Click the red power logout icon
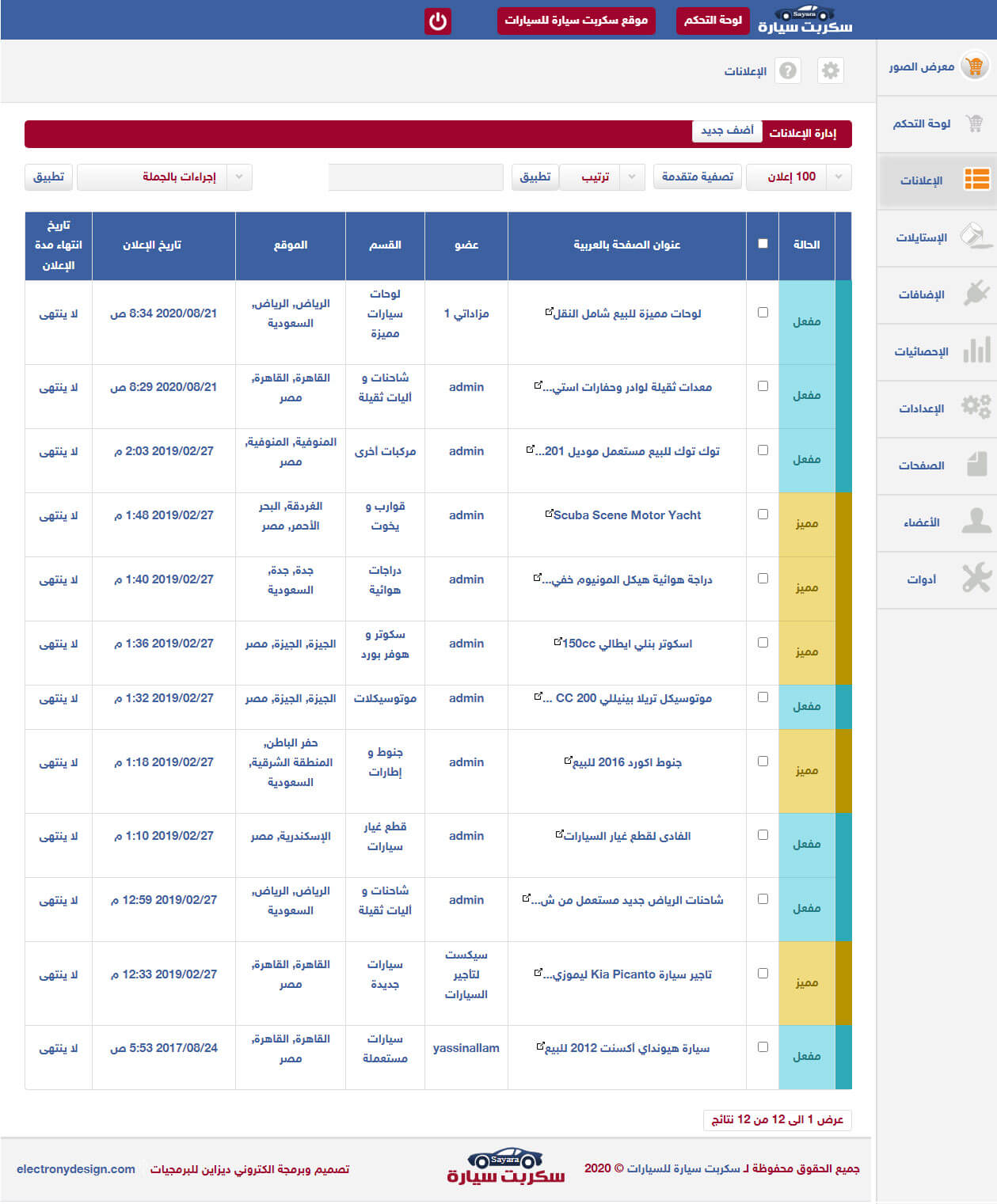 [x=438, y=21]
